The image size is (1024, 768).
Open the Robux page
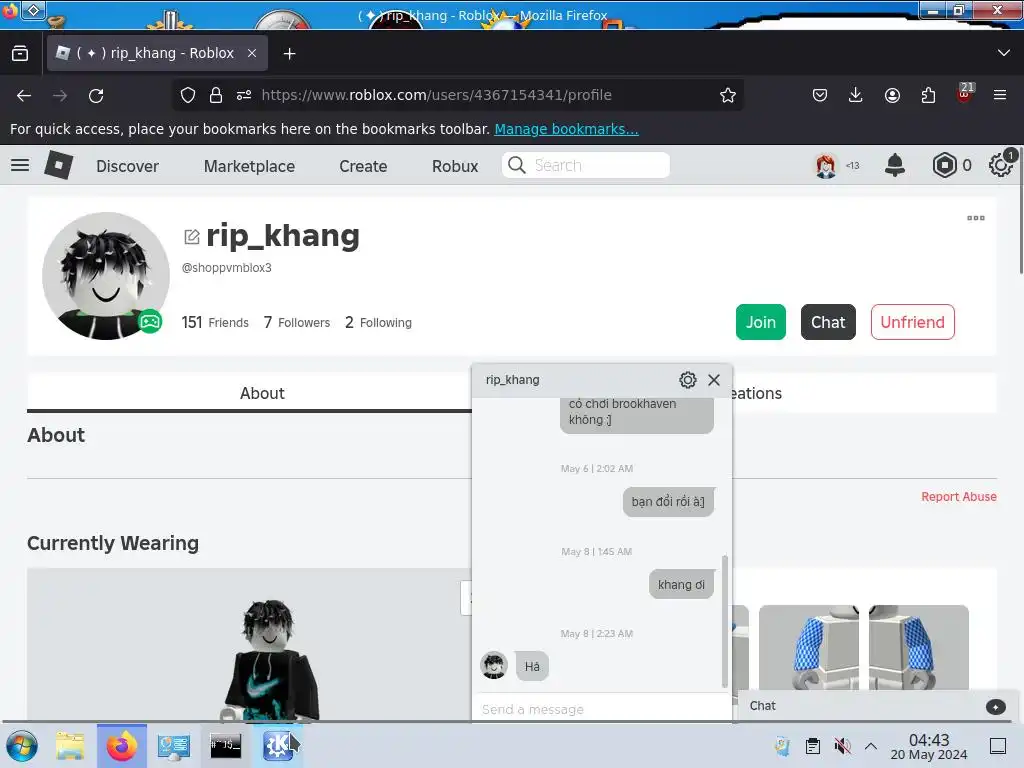click(455, 166)
